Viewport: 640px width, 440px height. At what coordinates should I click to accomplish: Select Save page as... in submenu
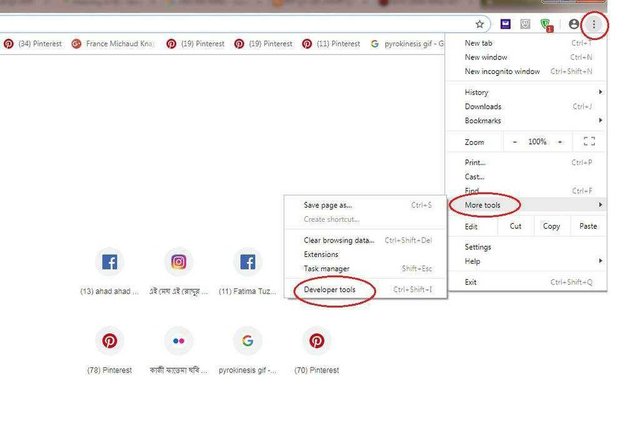(366, 205)
